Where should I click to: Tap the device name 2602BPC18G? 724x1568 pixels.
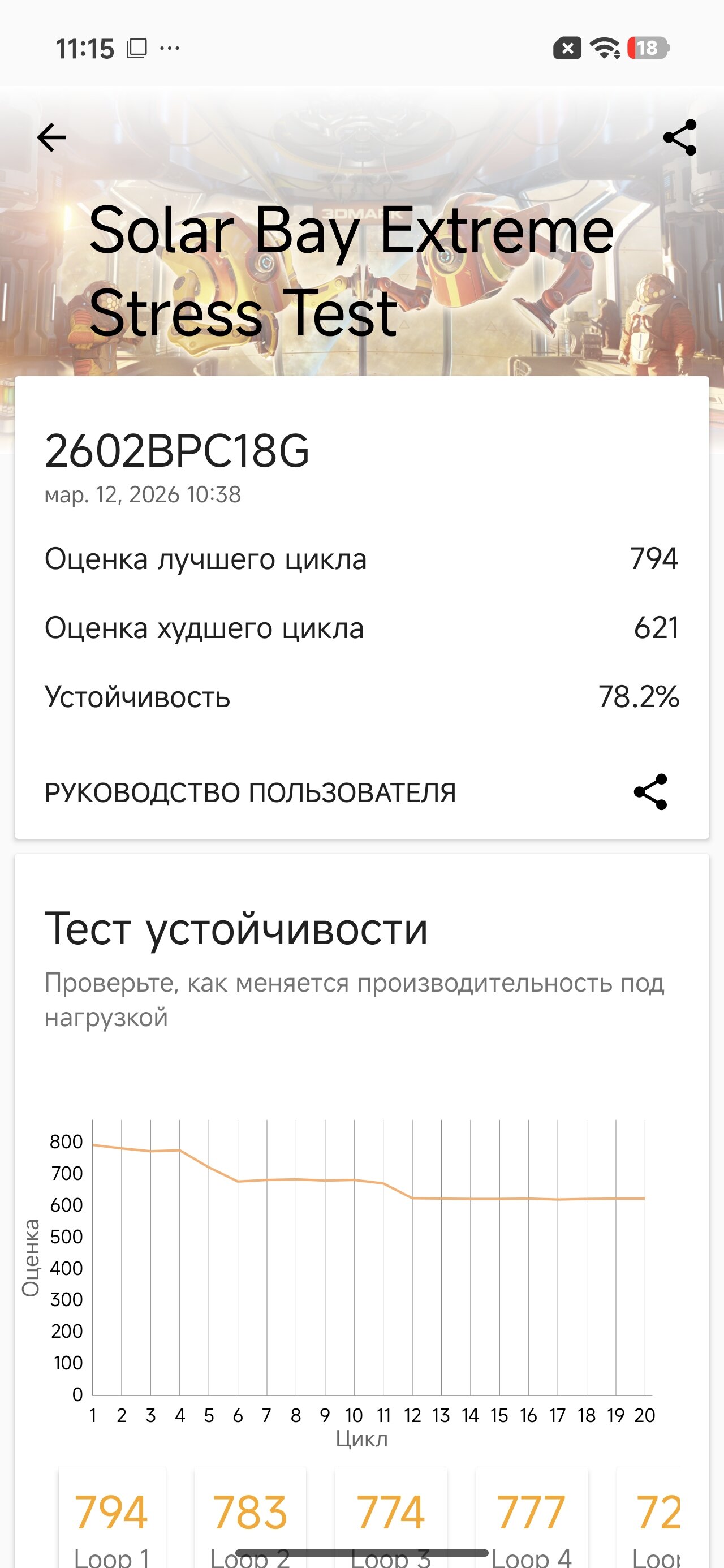point(177,451)
